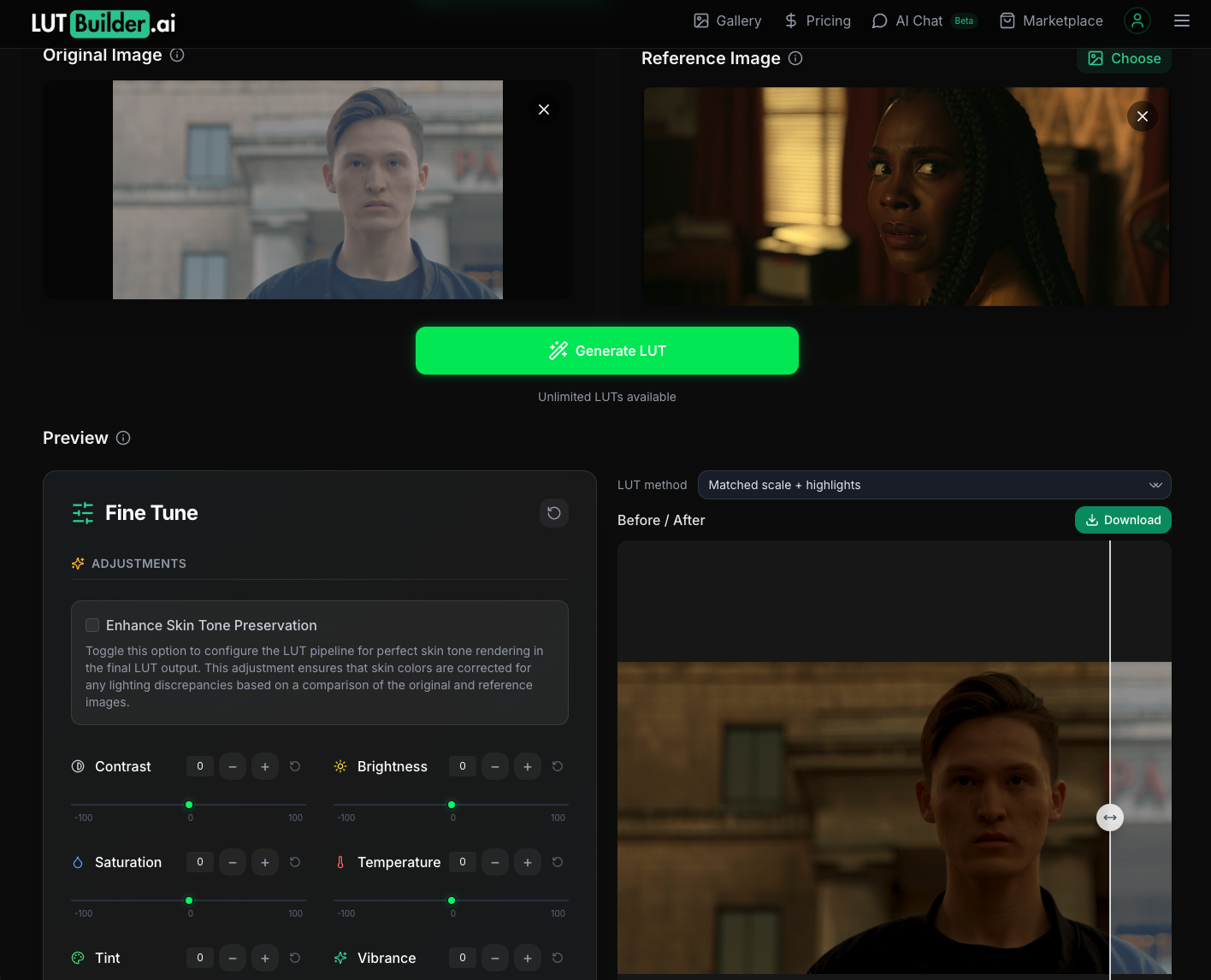Show info about Reference Image

pos(795,58)
